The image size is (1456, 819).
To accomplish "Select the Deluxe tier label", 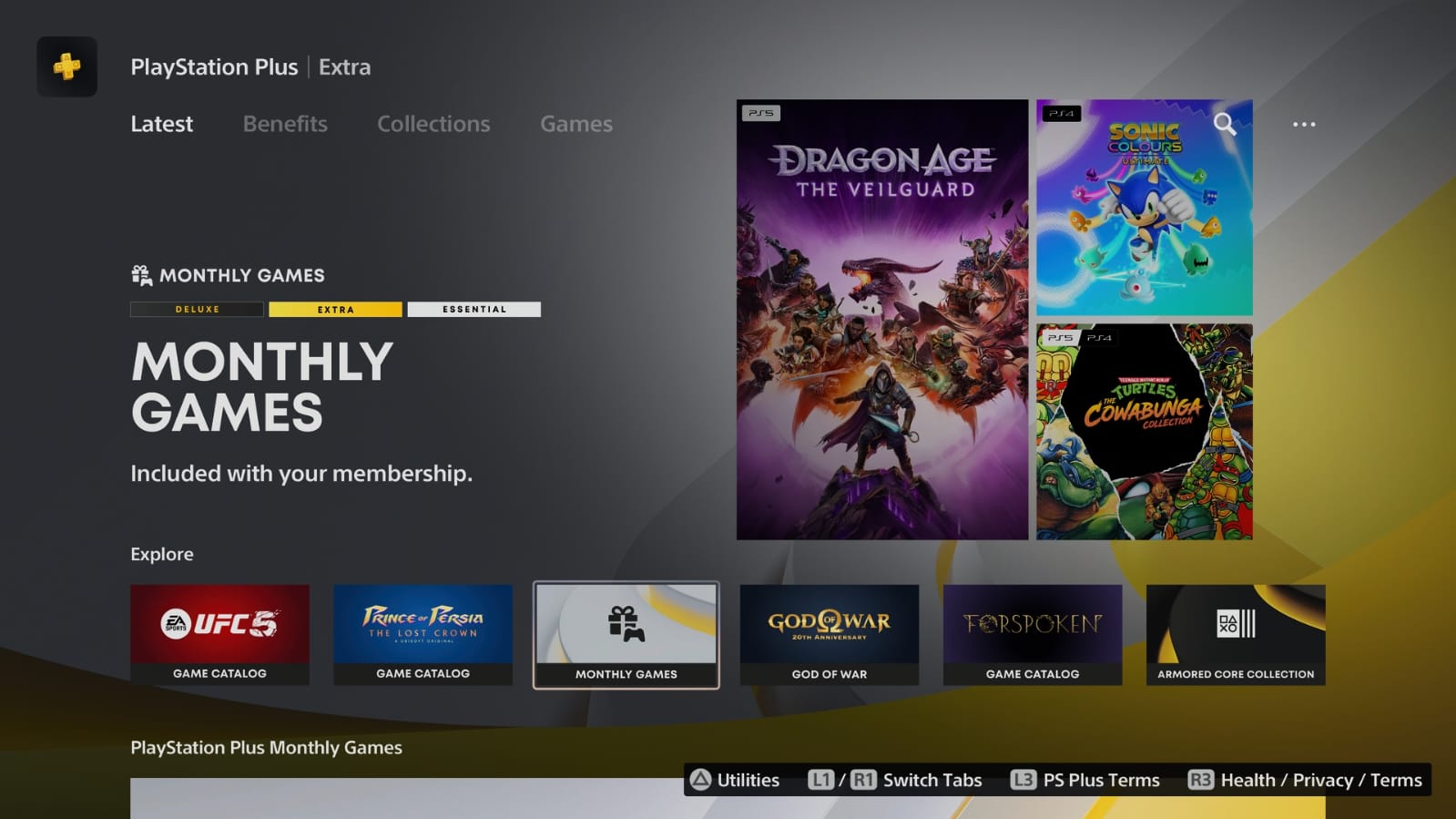I will pyautogui.click(x=197, y=310).
